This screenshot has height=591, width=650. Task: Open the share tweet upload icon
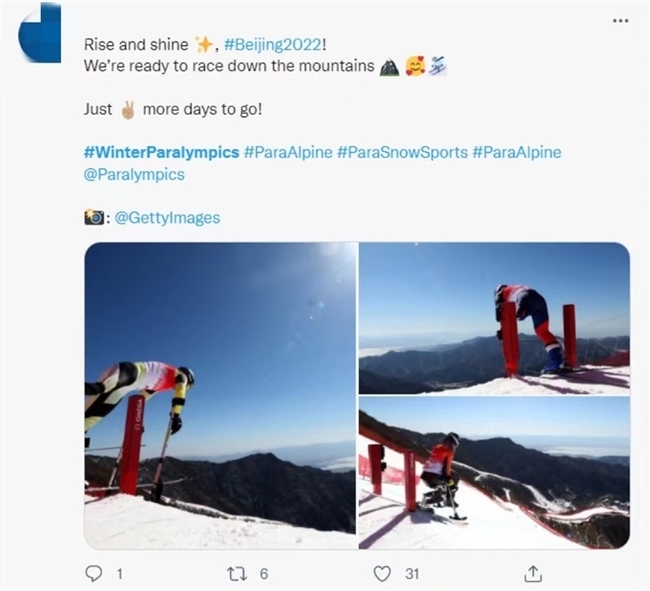tap(533, 574)
